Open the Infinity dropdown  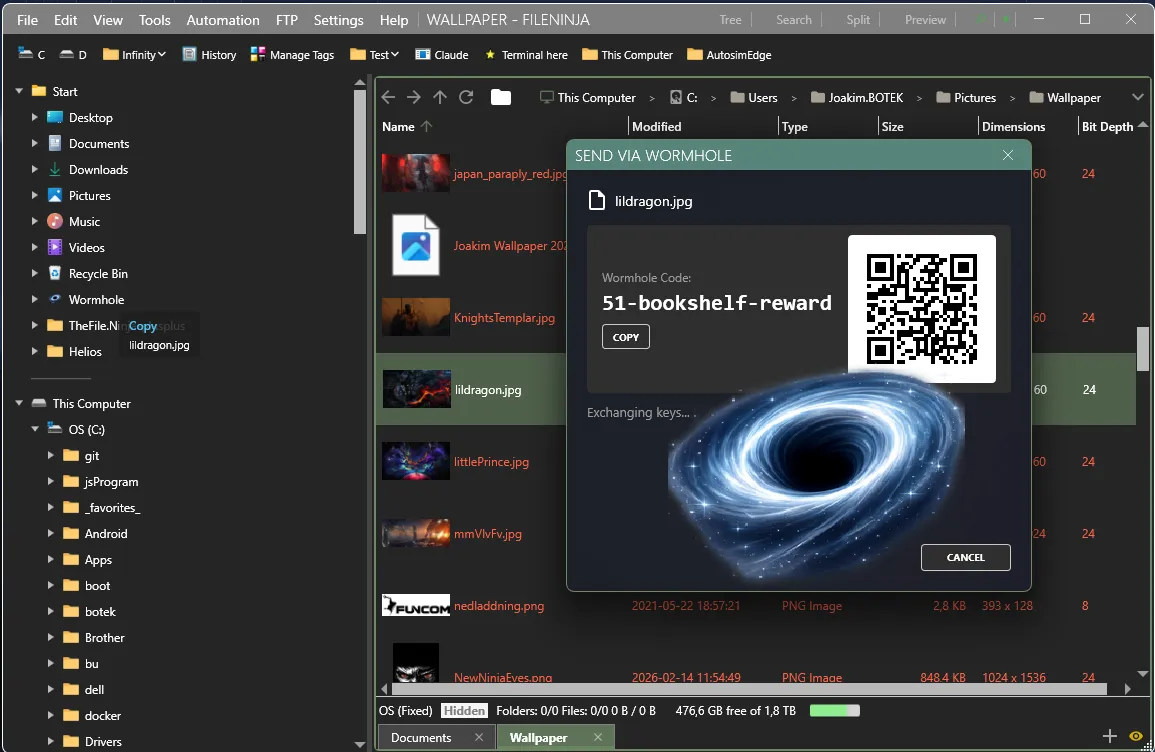[134, 55]
